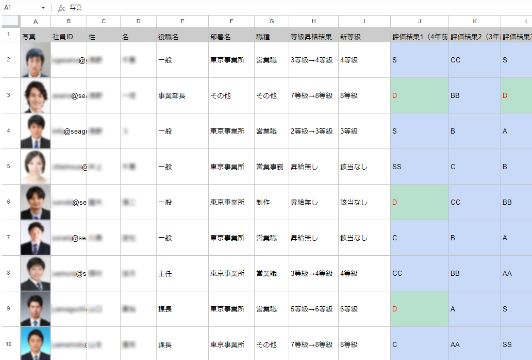Select column E header
Viewport: 532px width, 360px height.
click(183, 21)
